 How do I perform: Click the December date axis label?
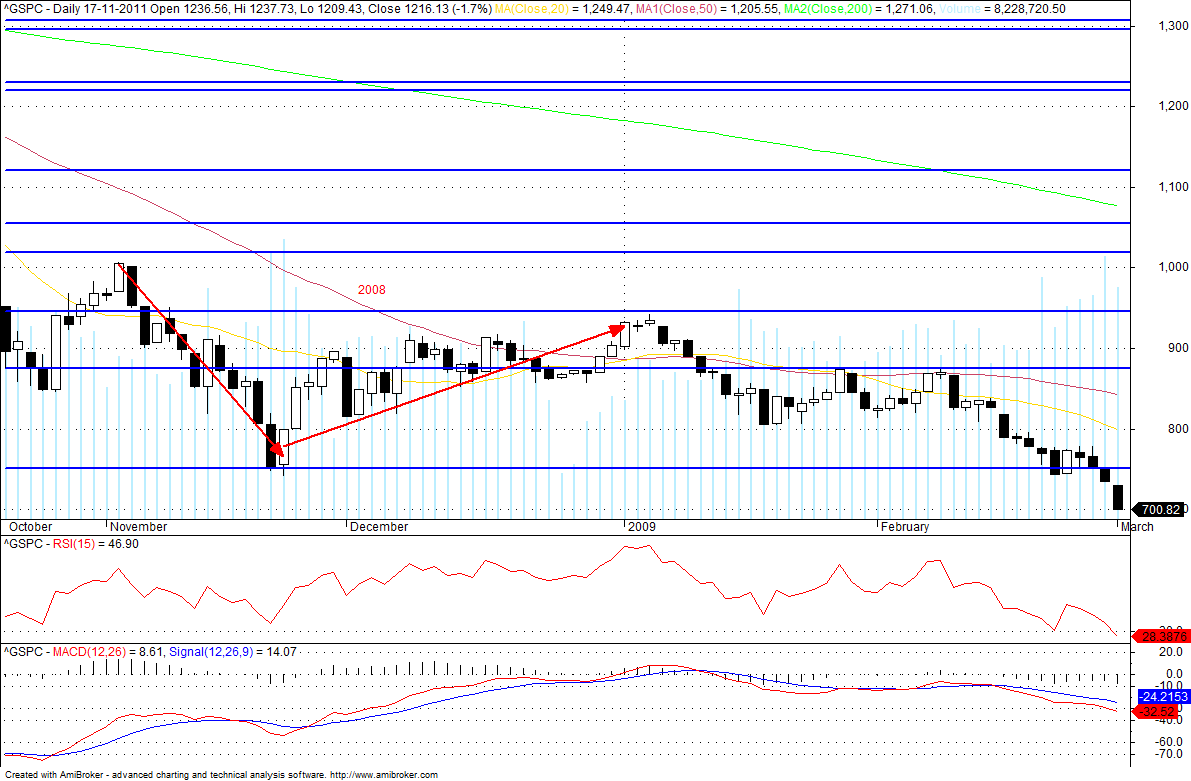click(378, 526)
